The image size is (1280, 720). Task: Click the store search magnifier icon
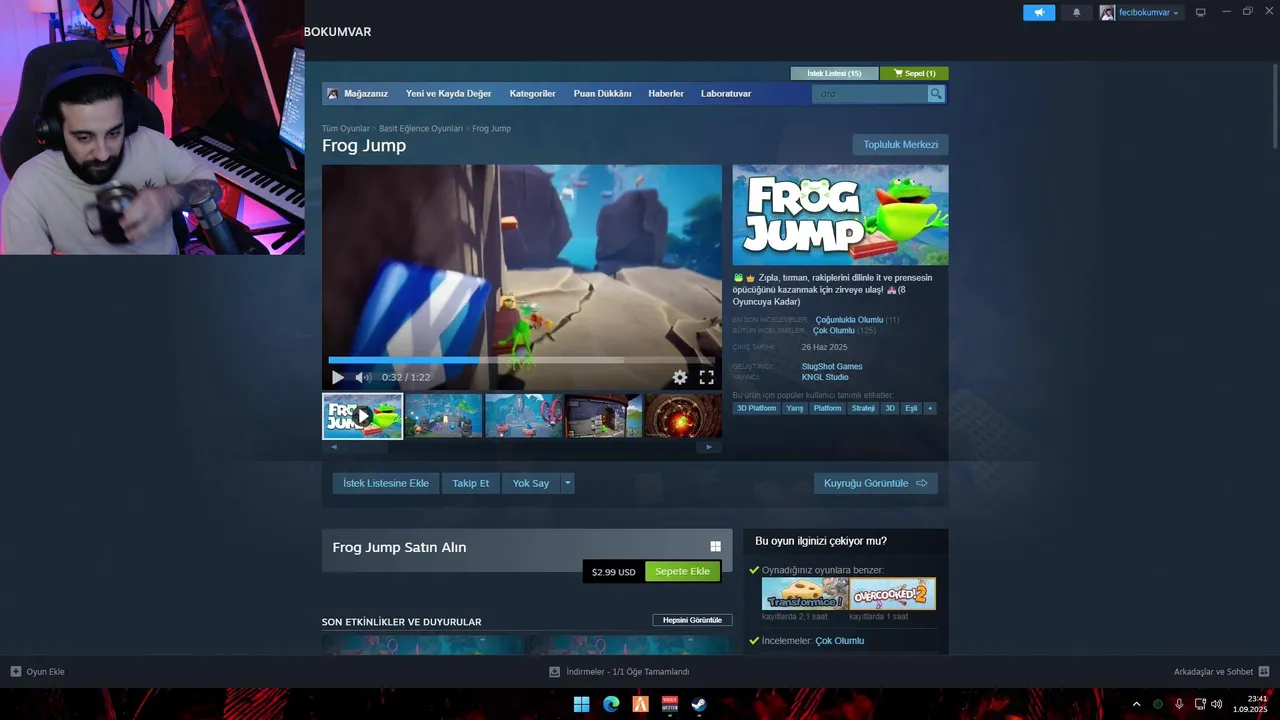pos(936,94)
